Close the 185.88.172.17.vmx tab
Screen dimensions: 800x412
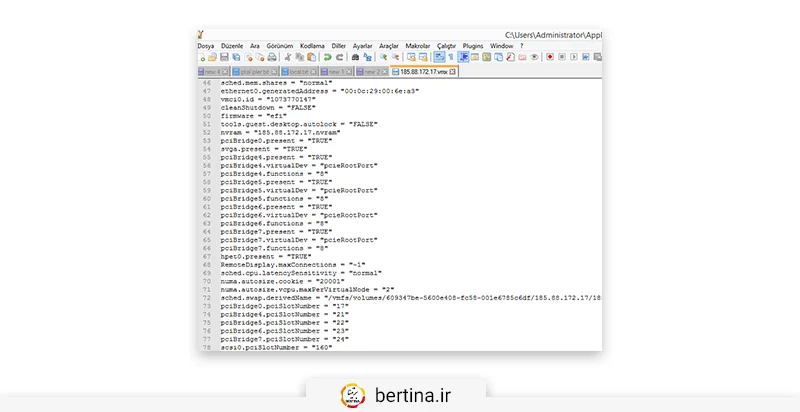452,72
